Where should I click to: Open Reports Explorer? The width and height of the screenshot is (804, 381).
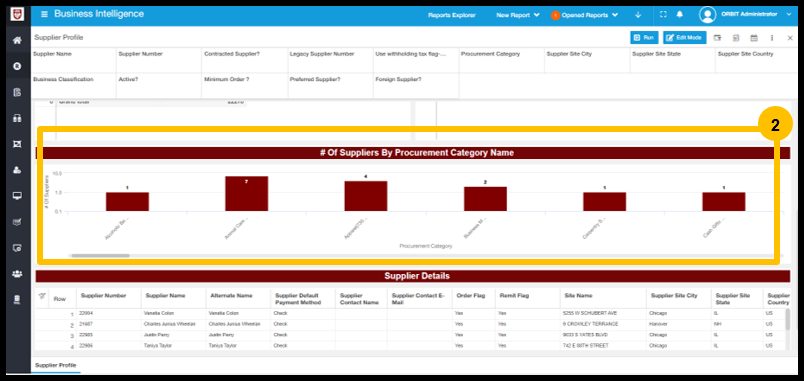pyautogui.click(x=452, y=15)
